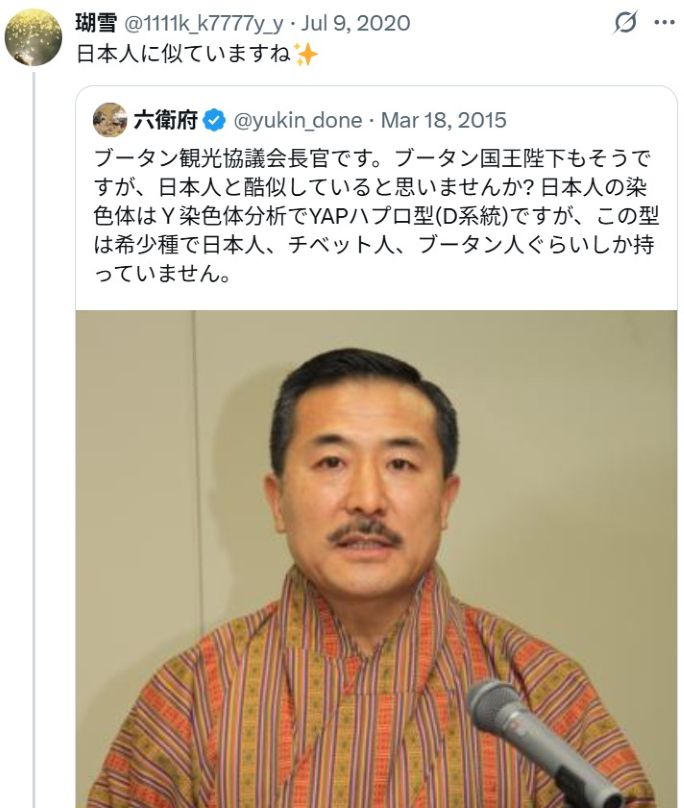Open the attached photo of the man

click(376, 559)
